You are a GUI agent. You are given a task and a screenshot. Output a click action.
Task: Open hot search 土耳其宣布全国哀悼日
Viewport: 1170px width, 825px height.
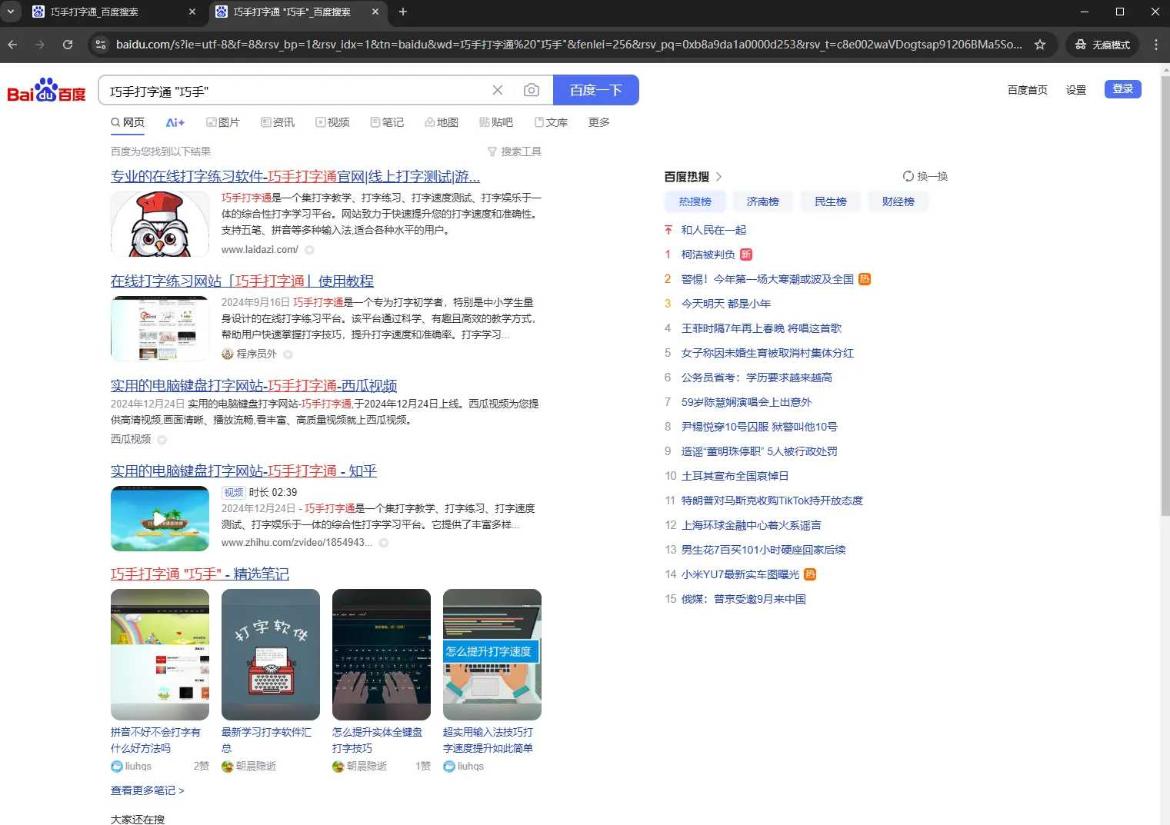pyautogui.click(x=734, y=476)
